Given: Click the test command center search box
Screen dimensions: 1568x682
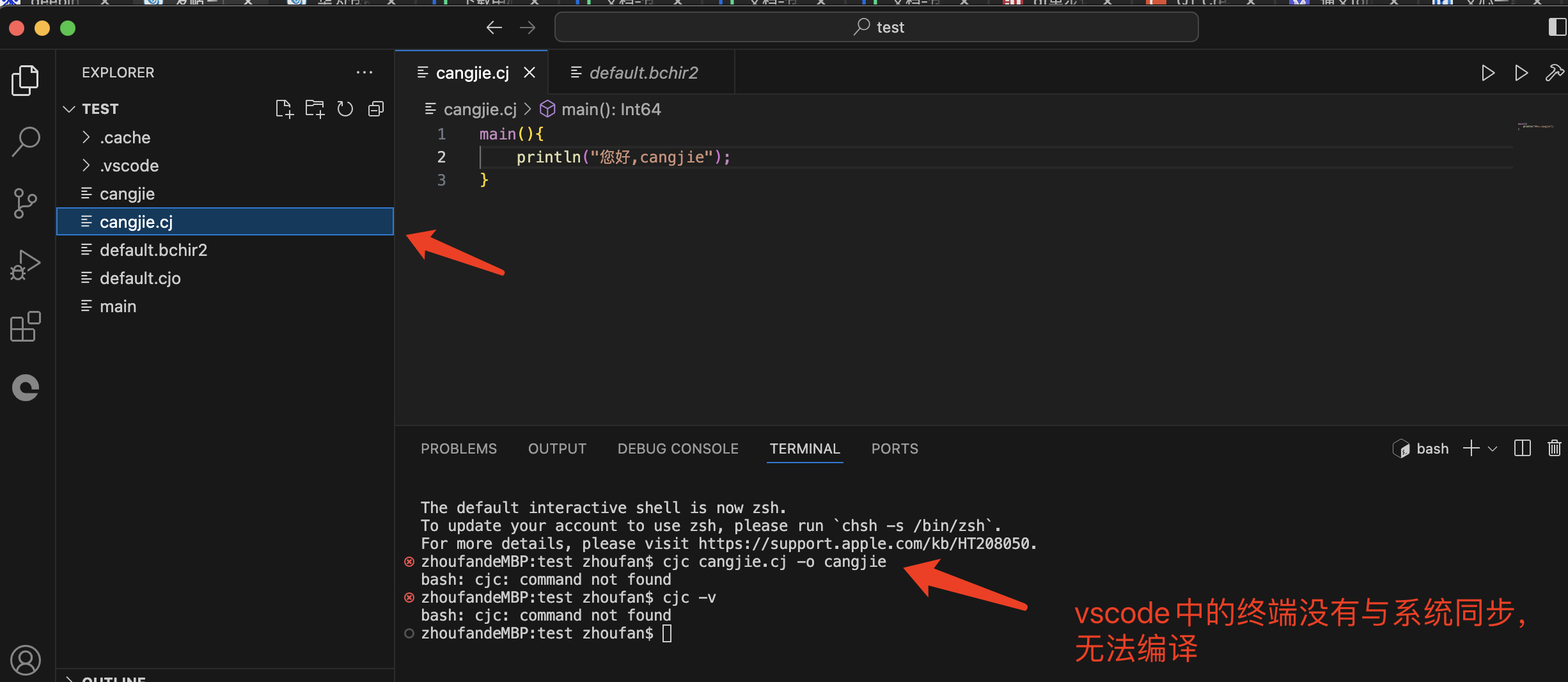Looking at the screenshot, I should (877, 27).
